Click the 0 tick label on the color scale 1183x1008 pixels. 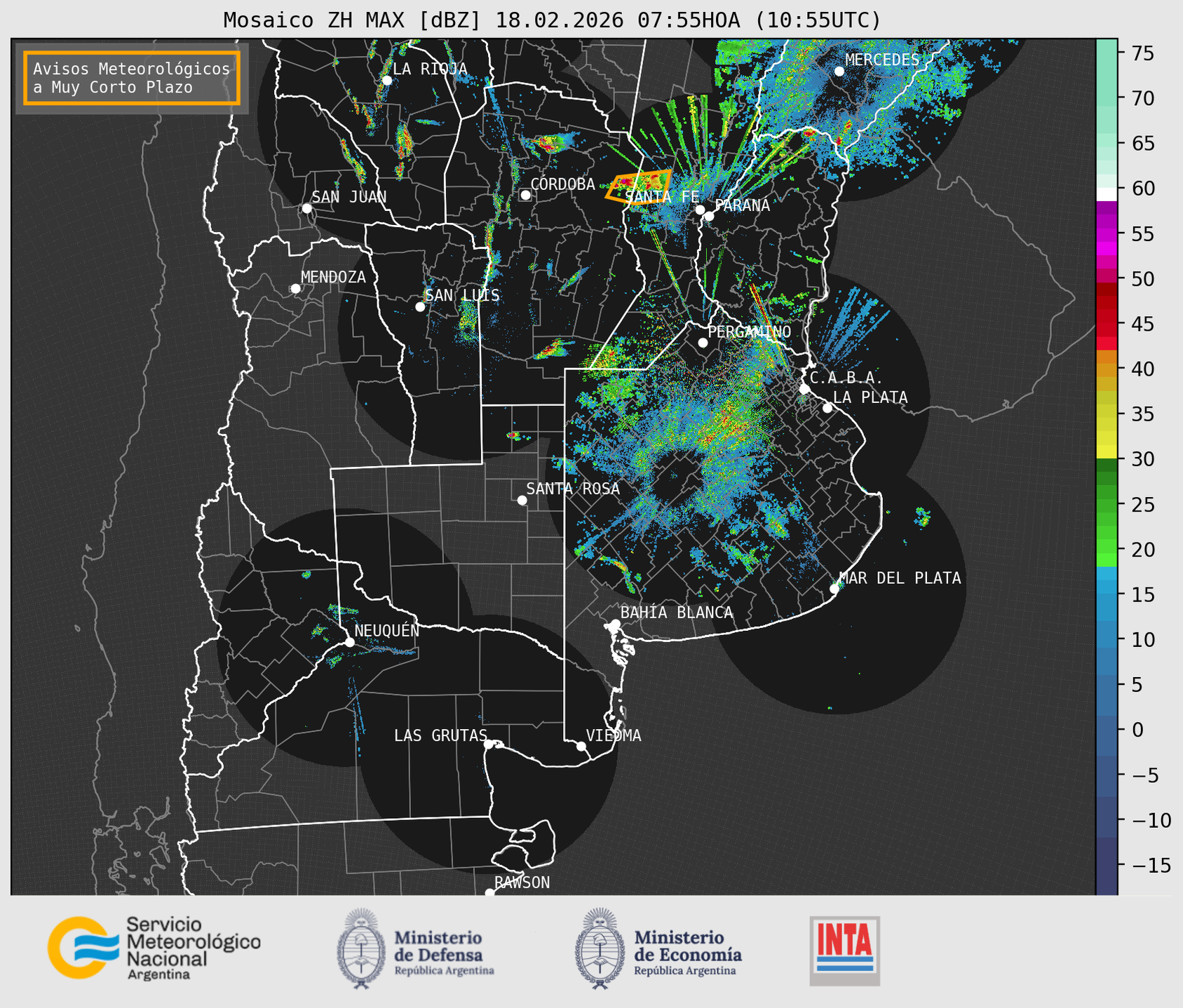click(1137, 730)
